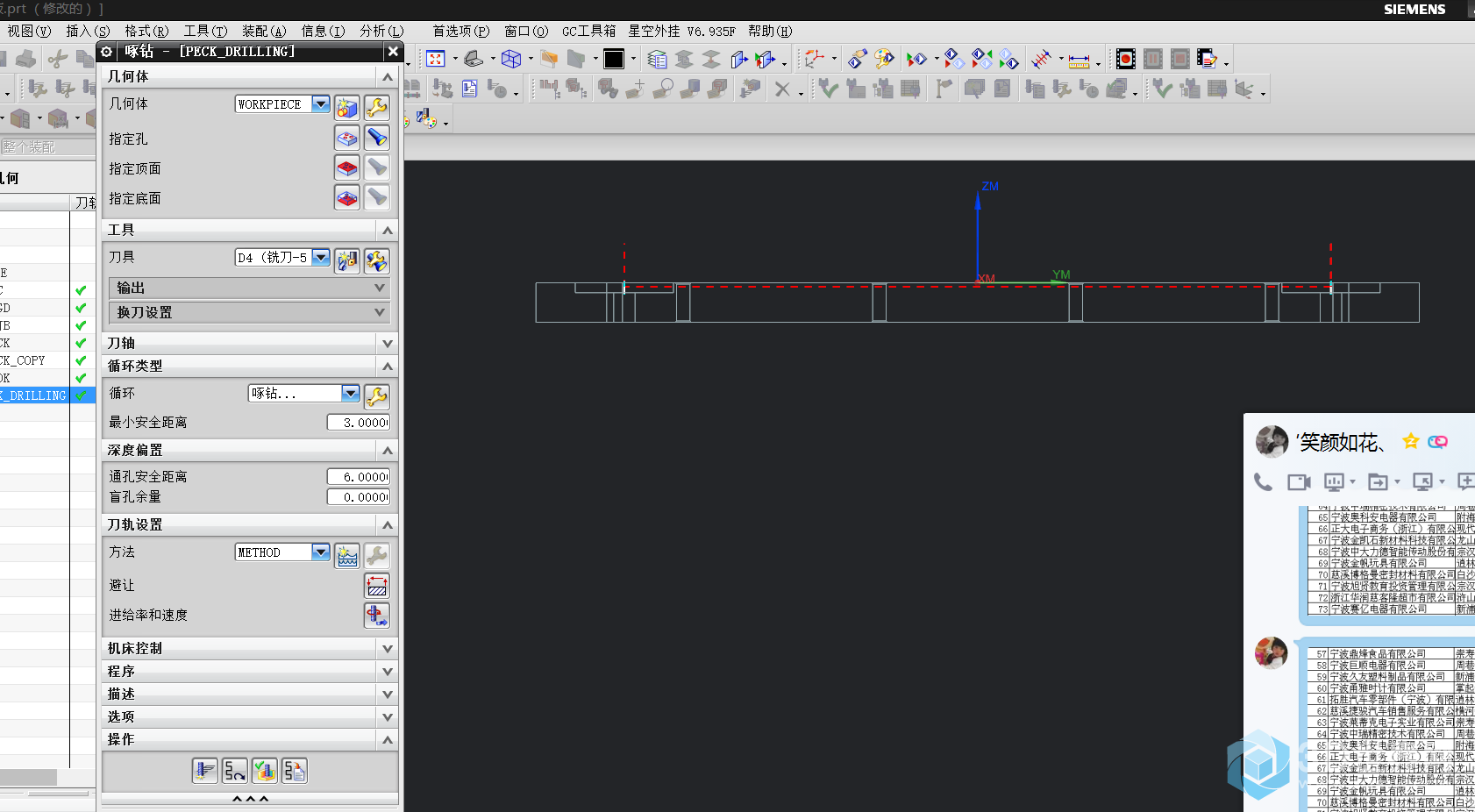Open the 分析(L) menu
The height and width of the screenshot is (812, 1475).
coord(381,31)
